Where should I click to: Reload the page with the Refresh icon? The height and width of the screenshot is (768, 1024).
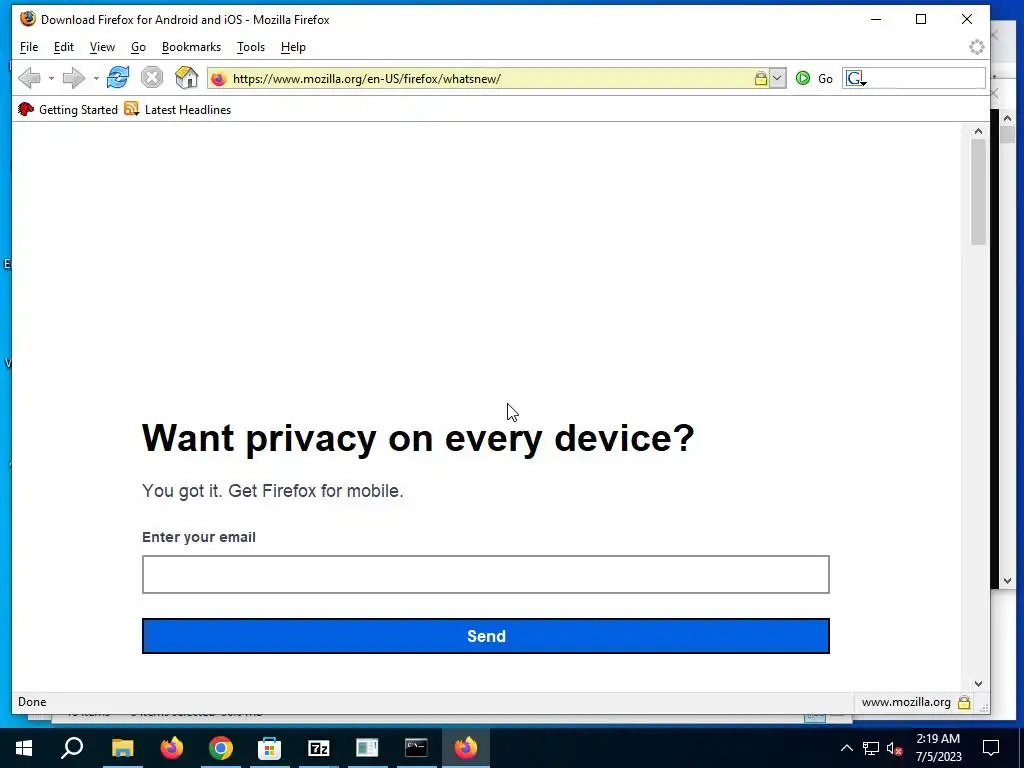click(118, 78)
